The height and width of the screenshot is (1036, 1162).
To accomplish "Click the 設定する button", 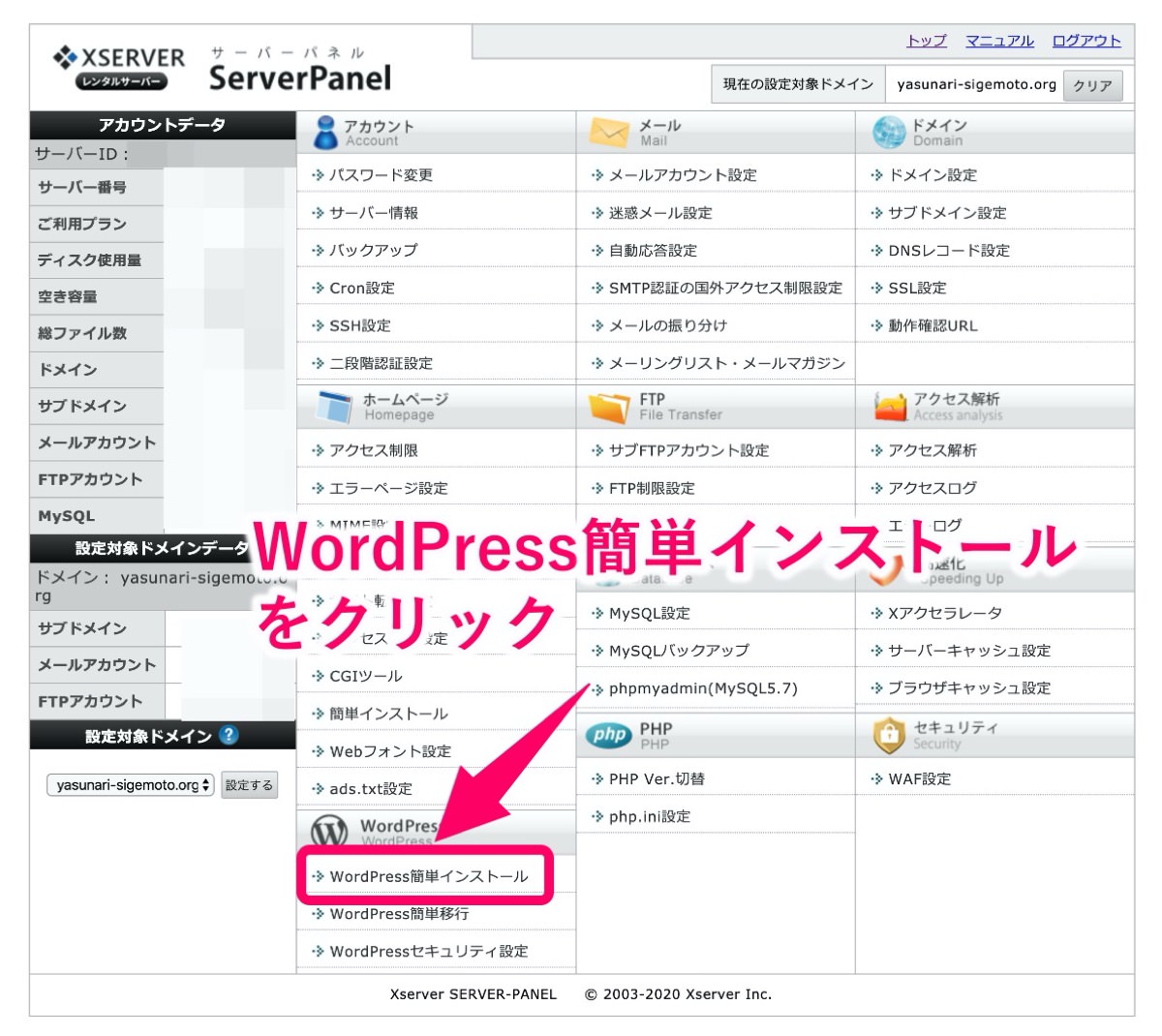I will (x=249, y=785).
